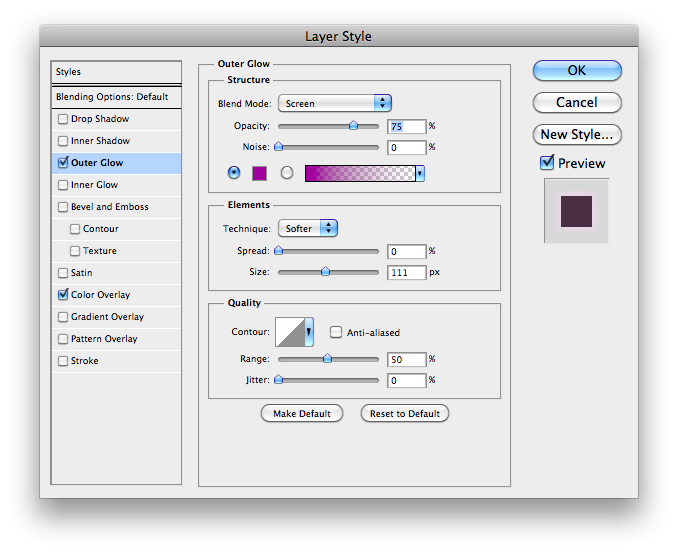Screen dimensions: 678x553
Task: Click the Size value field
Action: [406, 272]
